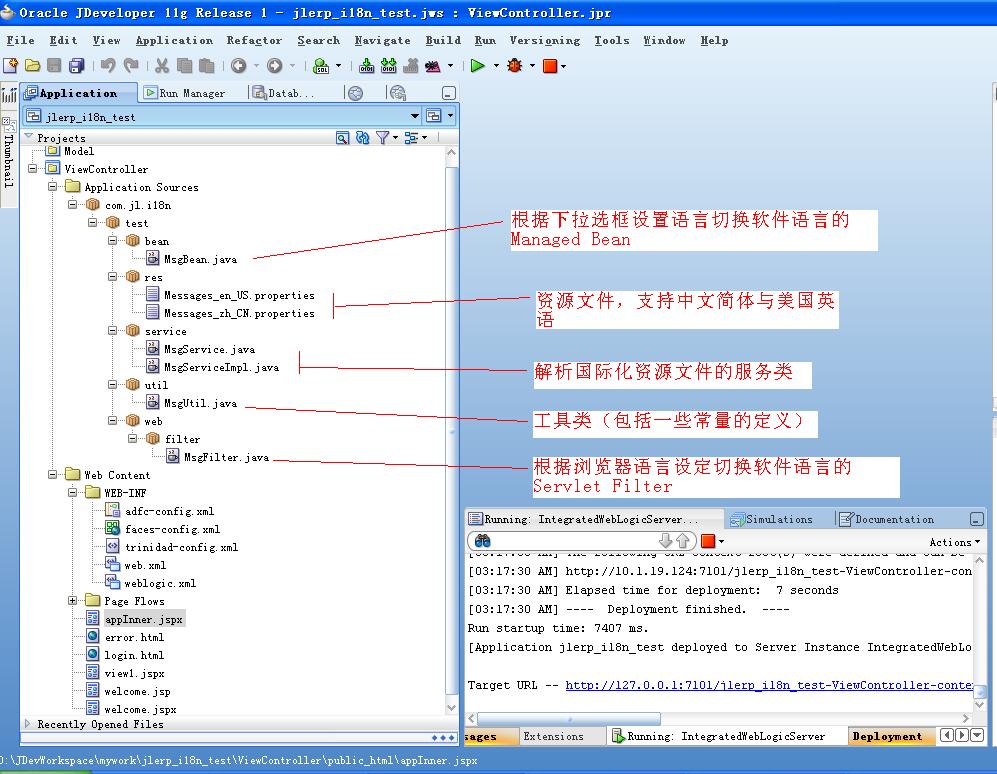The height and width of the screenshot is (774, 997).
Task: Click the find-next down arrow in log search
Action: pyautogui.click(x=666, y=541)
